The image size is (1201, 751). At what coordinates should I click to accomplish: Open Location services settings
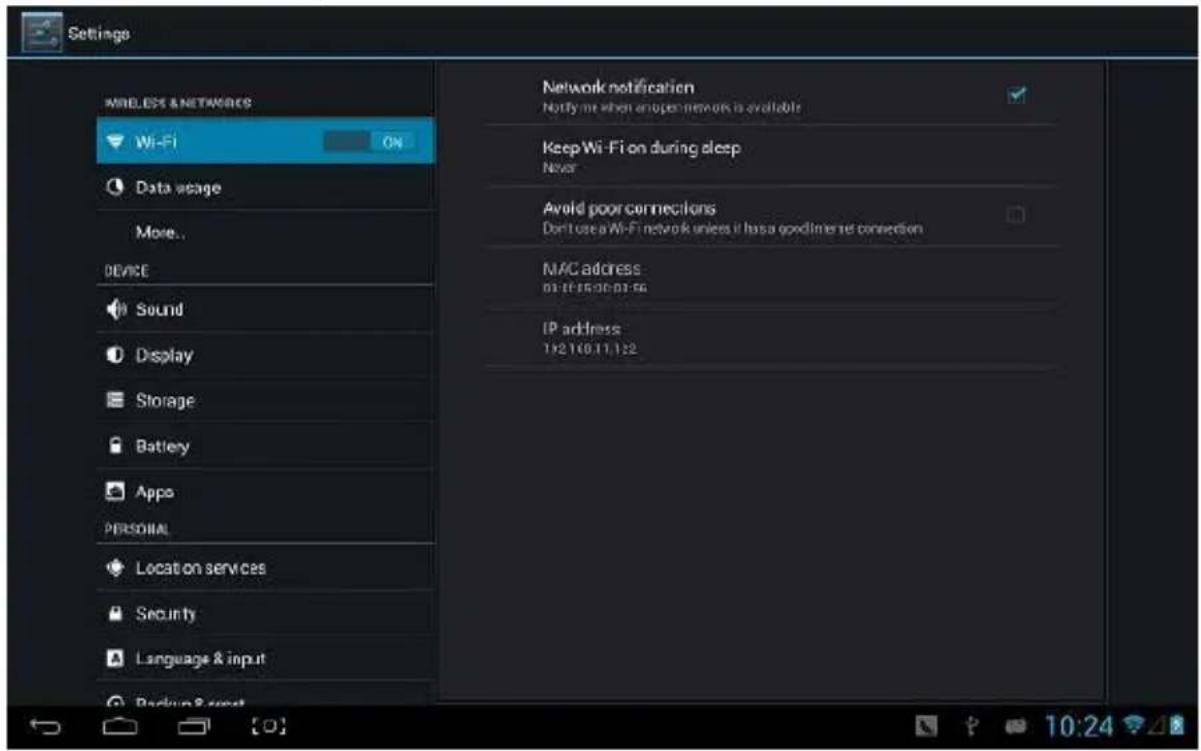(266, 568)
